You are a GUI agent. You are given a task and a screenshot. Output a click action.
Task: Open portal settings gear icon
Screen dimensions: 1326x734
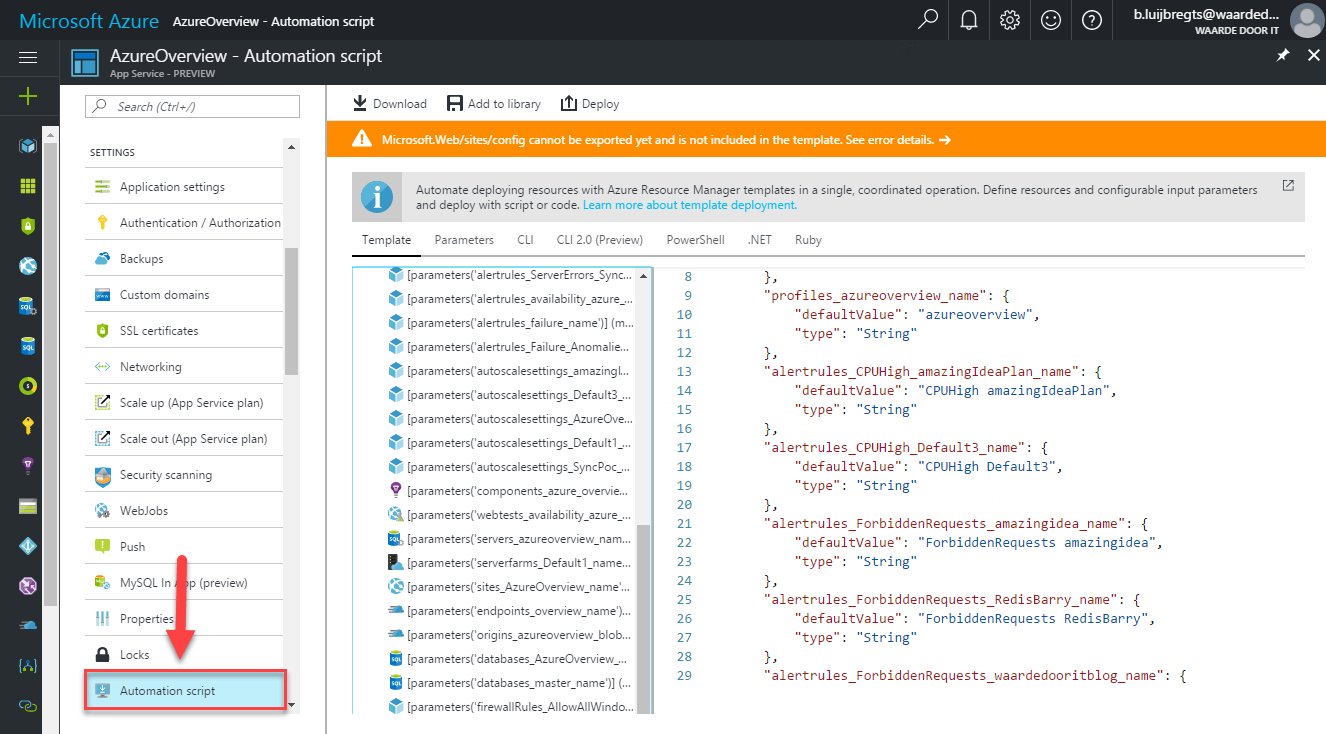[x=1010, y=20]
